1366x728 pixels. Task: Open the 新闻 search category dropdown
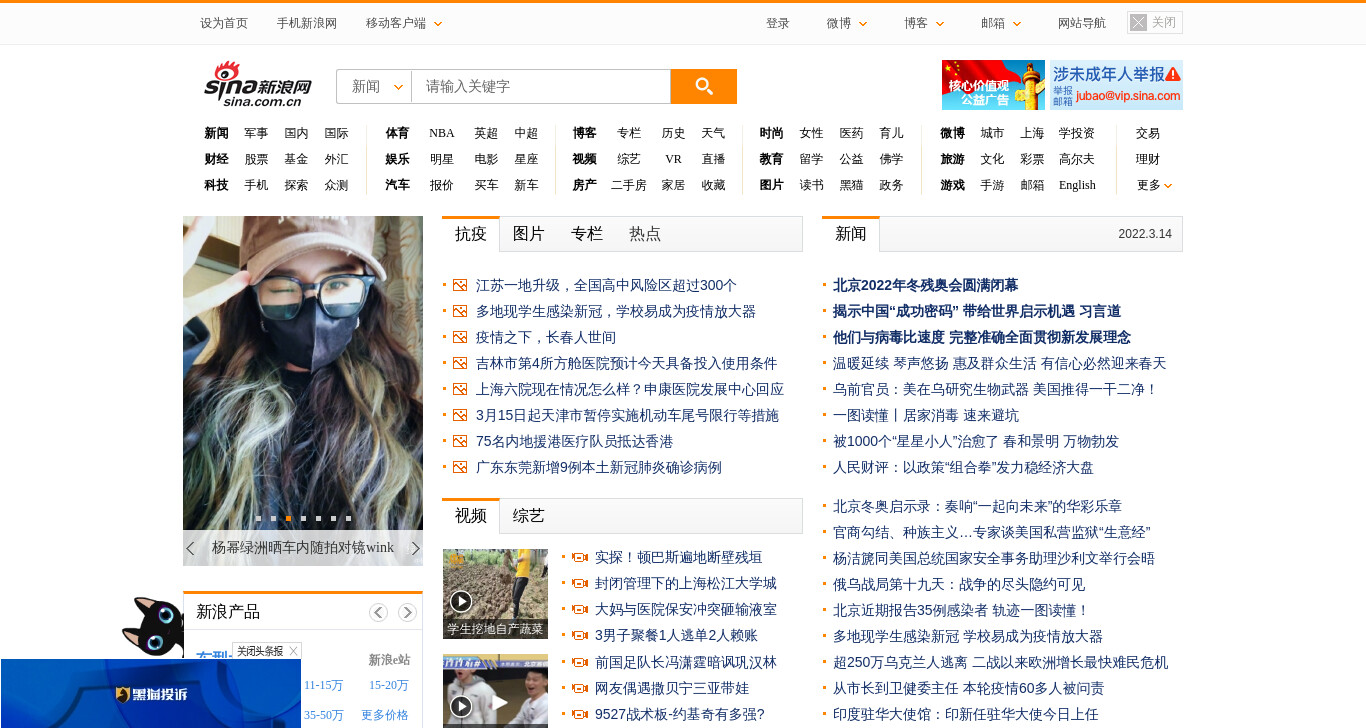point(374,86)
